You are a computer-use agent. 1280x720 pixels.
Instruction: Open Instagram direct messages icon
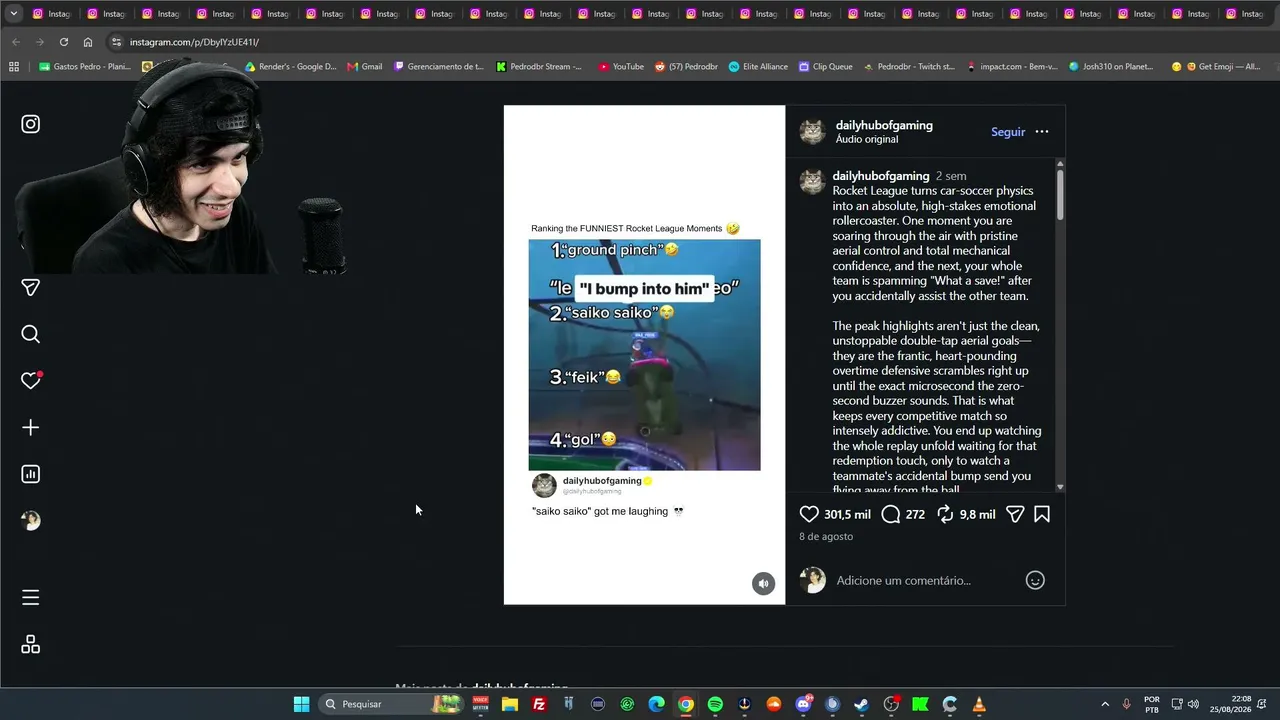pos(31,288)
